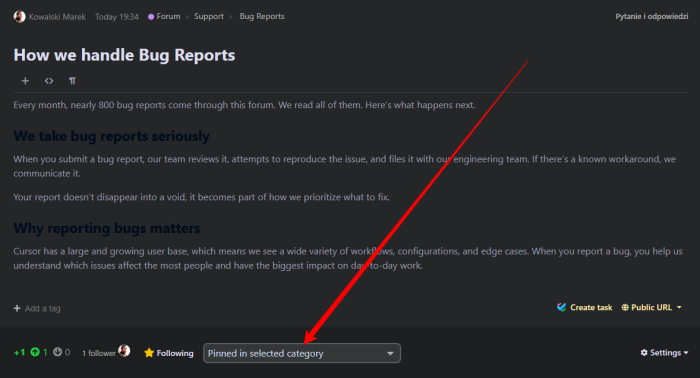
Task: Open the Pinned in selected category dropdown
Action: pos(302,353)
